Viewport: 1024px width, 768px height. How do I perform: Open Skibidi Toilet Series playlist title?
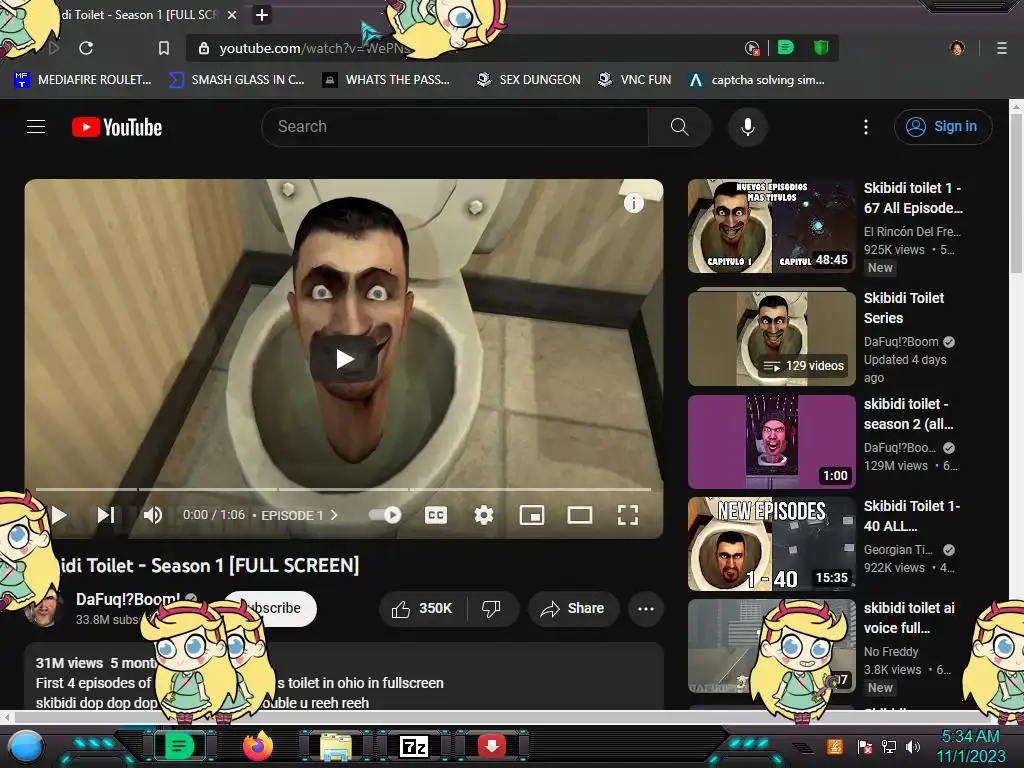[904, 308]
